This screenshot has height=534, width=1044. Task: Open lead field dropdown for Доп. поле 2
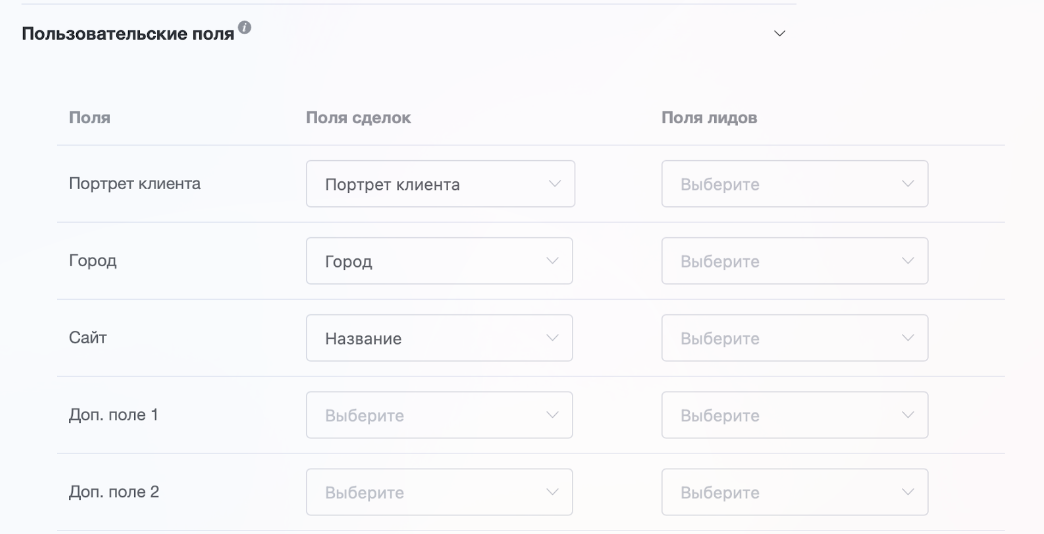795,492
